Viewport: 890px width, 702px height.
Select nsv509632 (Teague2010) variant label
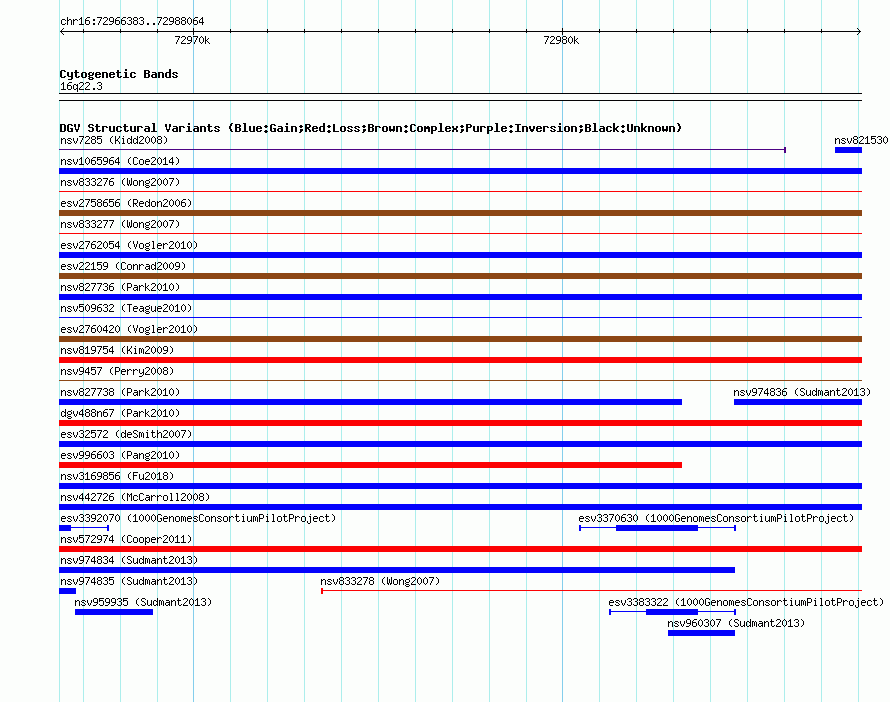pyautogui.click(x=126, y=308)
